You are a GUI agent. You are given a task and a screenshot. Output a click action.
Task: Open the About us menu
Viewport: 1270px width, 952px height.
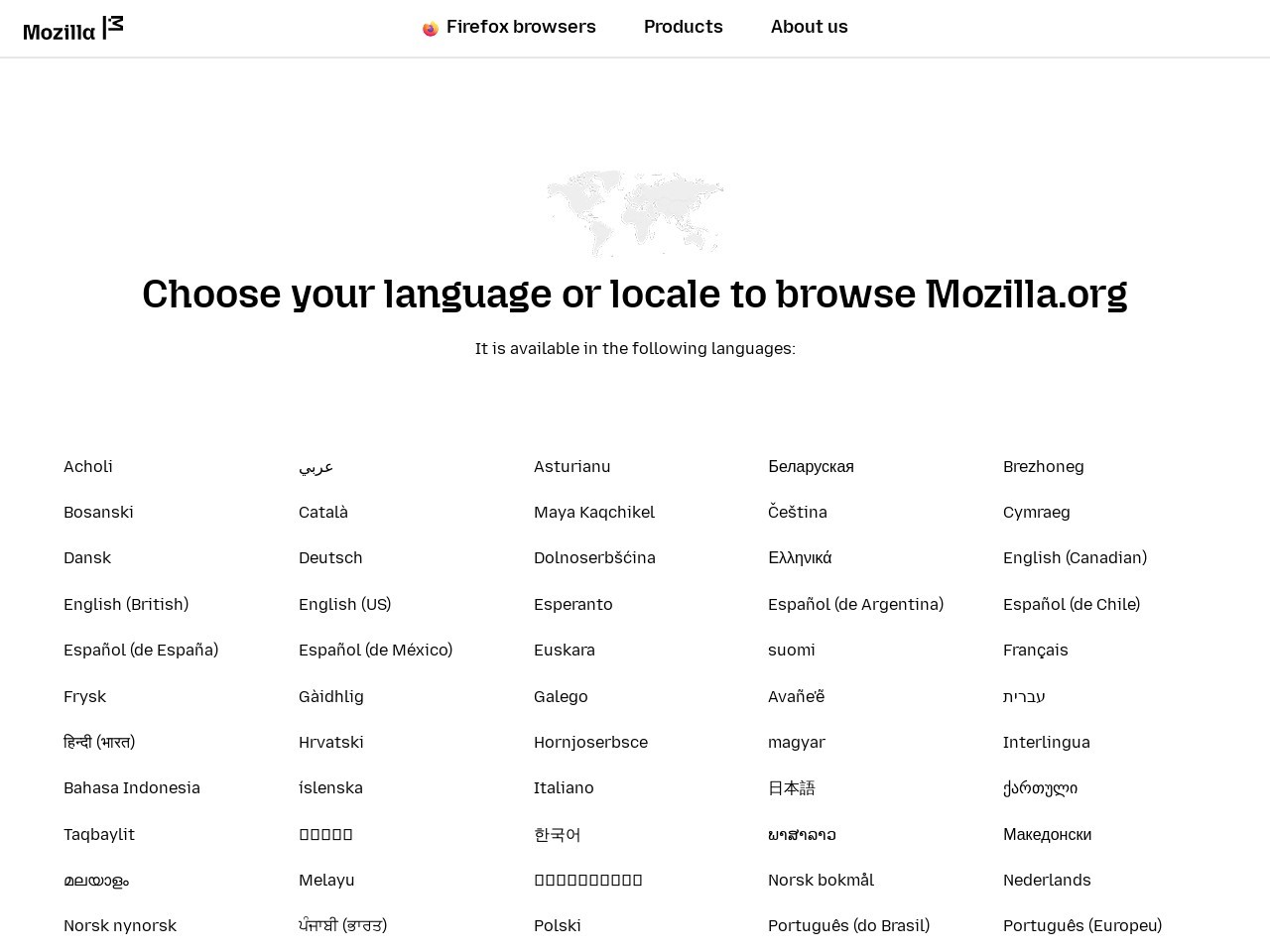click(x=810, y=27)
